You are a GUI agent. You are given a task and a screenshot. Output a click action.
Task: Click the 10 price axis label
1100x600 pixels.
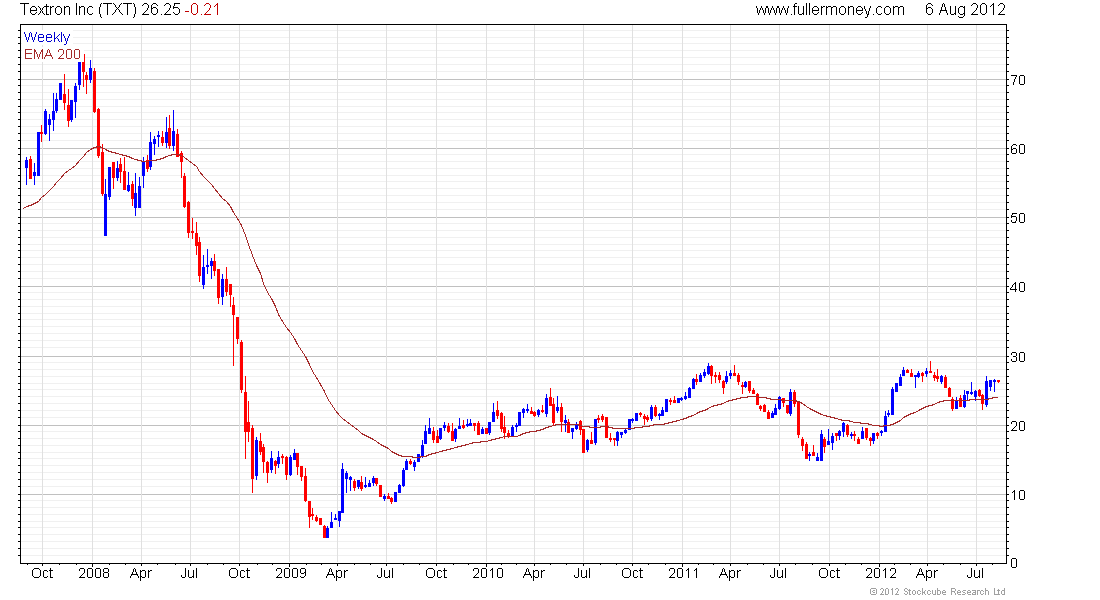1017,495
